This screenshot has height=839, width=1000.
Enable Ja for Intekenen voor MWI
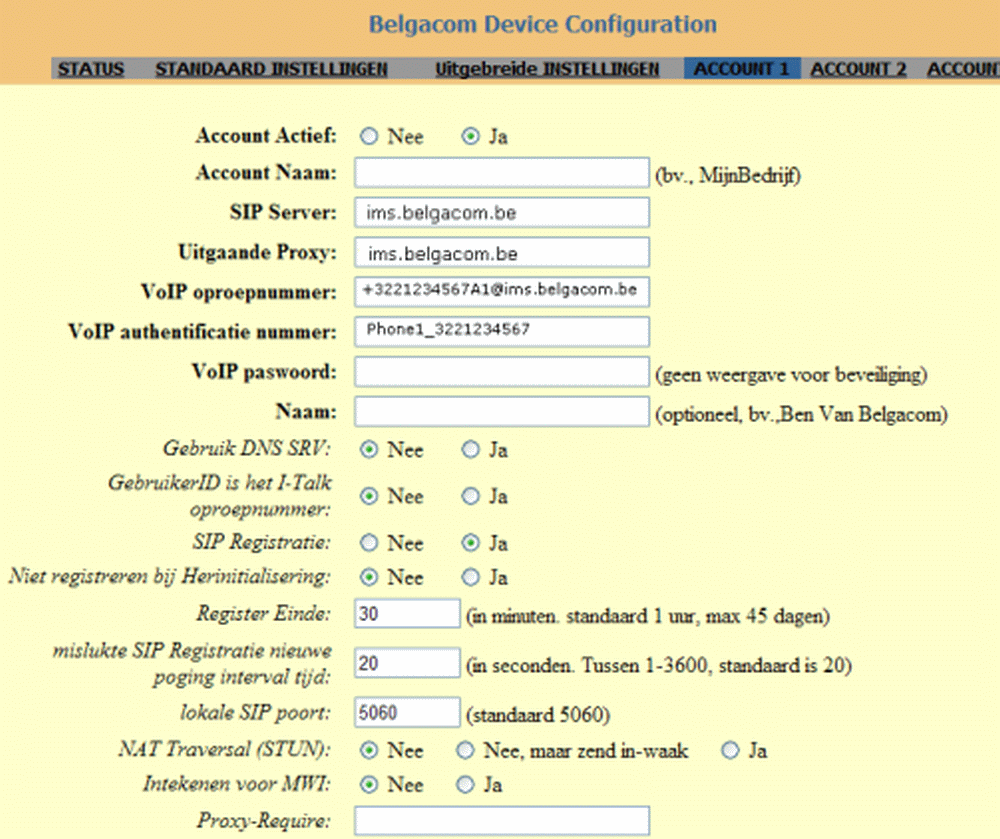(465, 785)
